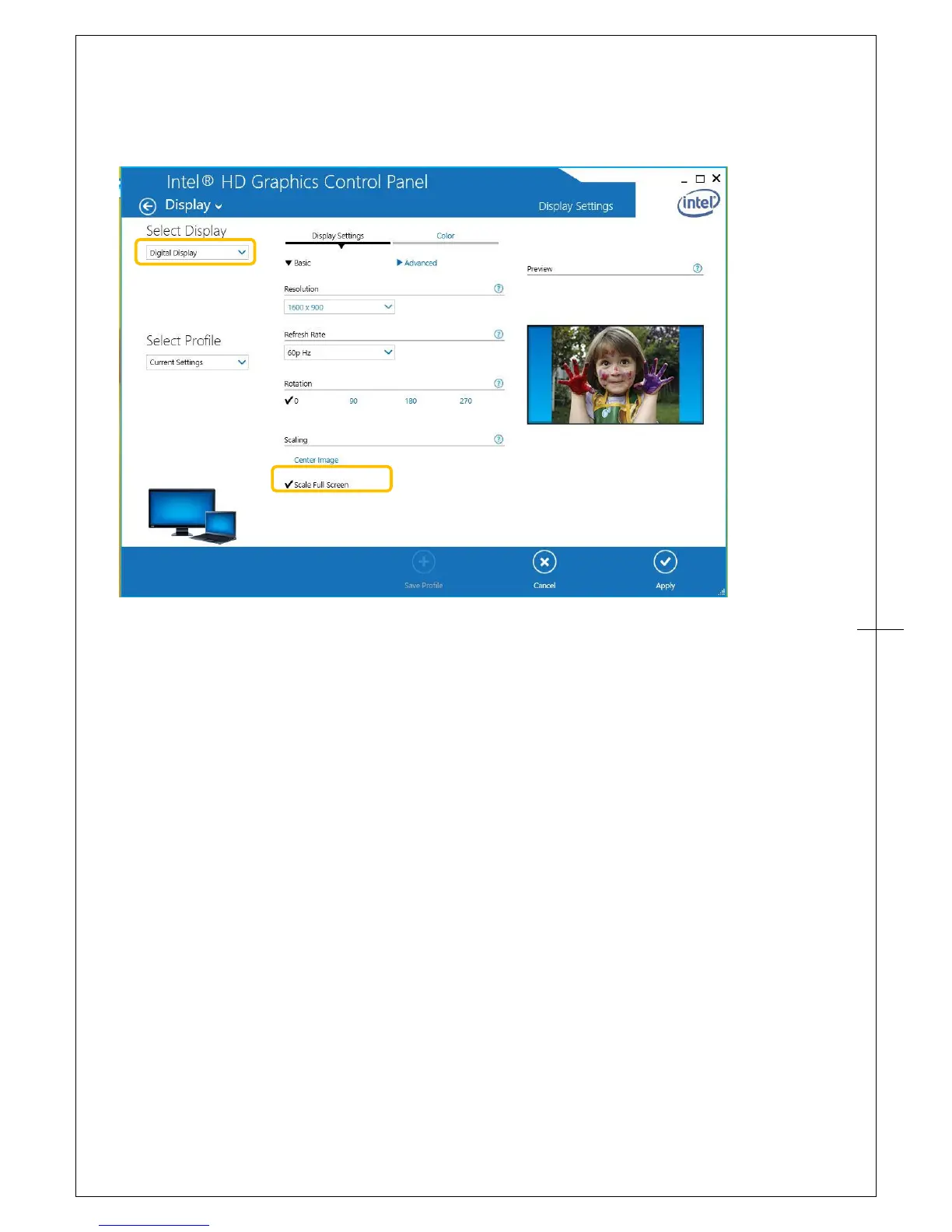The width and height of the screenshot is (952, 1232).
Task: Select rotation 90 degrees
Action: pos(353,401)
